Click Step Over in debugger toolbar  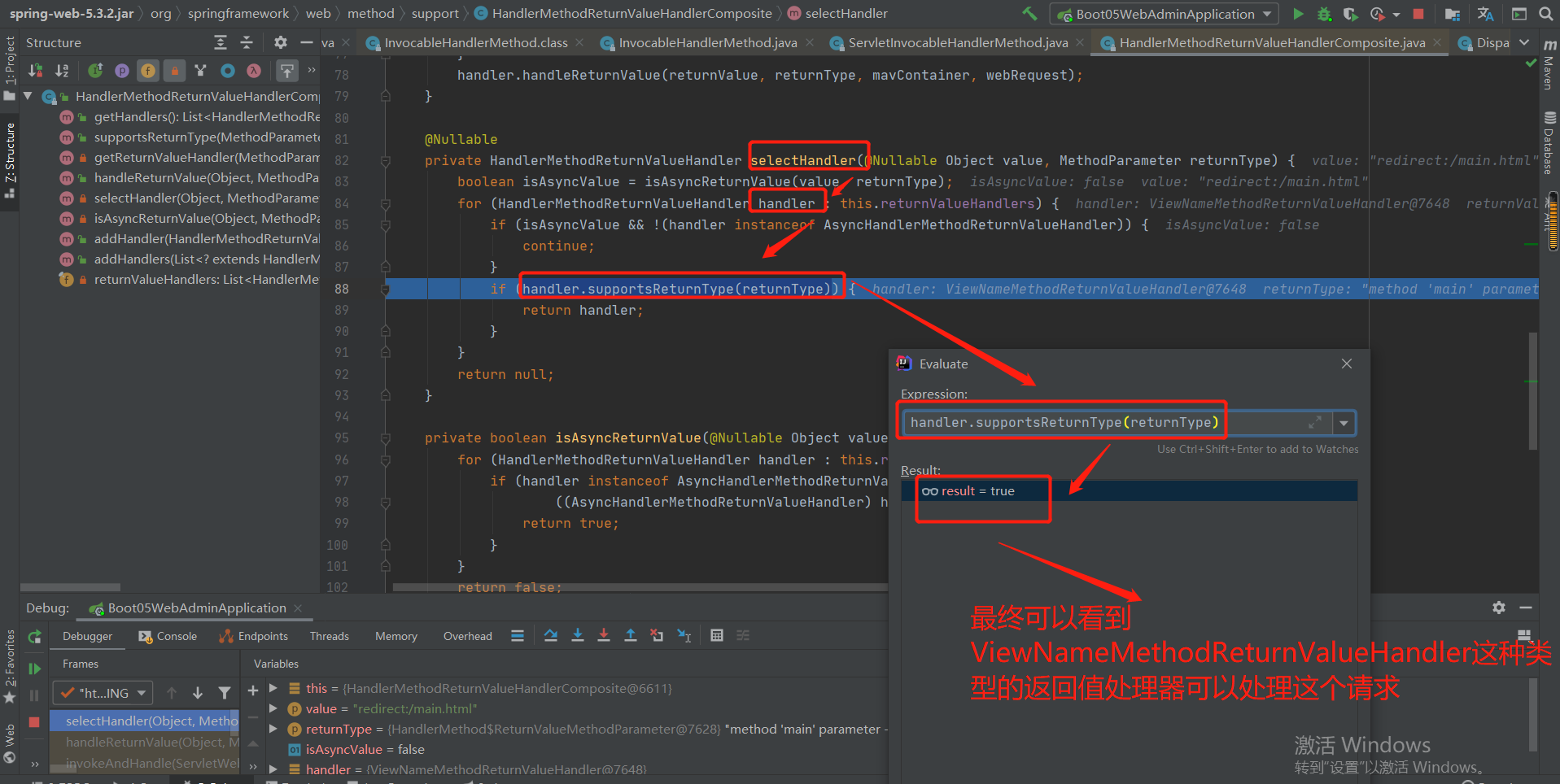click(x=551, y=636)
